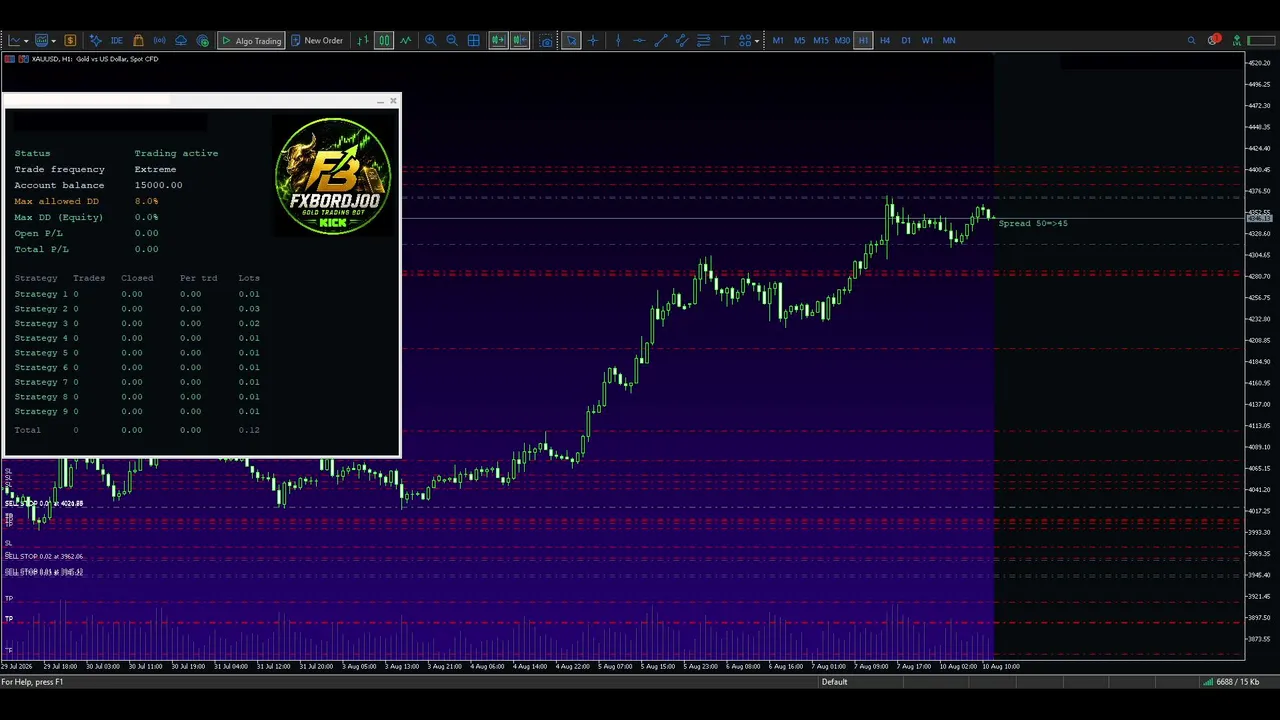Open the chart profiles dropdown
The height and width of the screenshot is (720, 1280).
tap(44, 40)
